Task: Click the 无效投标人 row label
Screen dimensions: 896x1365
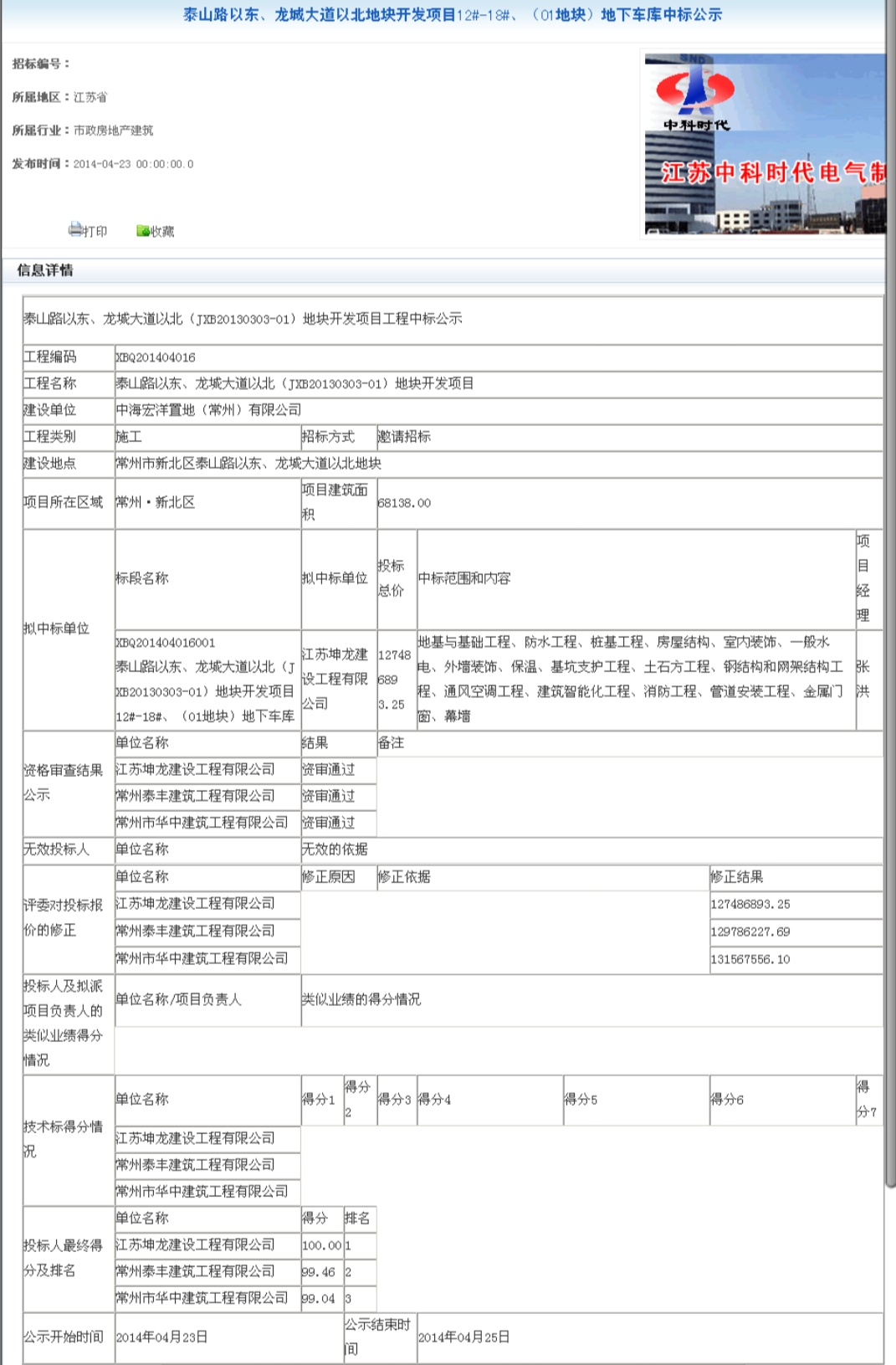Action: (57, 849)
